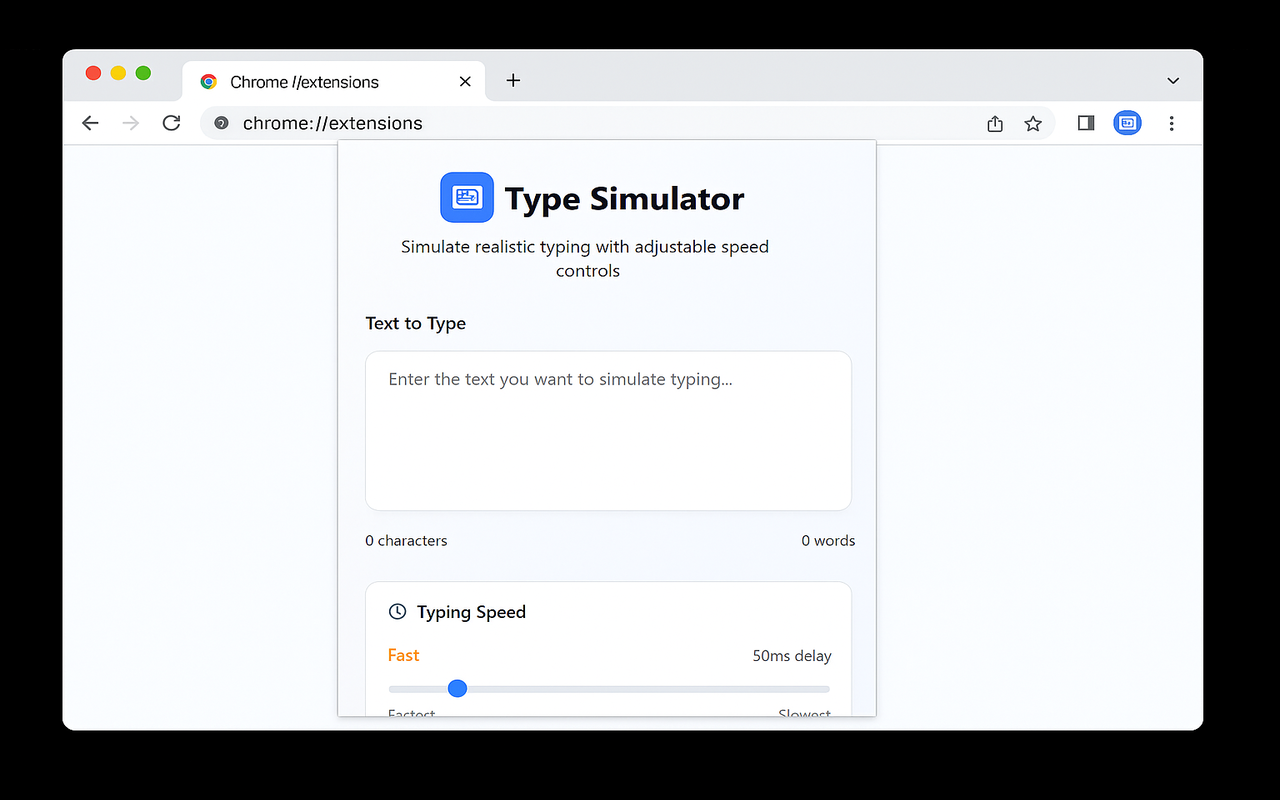Bookmark this page with the star icon
The width and height of the screenshot is (1280, 800).
coord(1033,123)
